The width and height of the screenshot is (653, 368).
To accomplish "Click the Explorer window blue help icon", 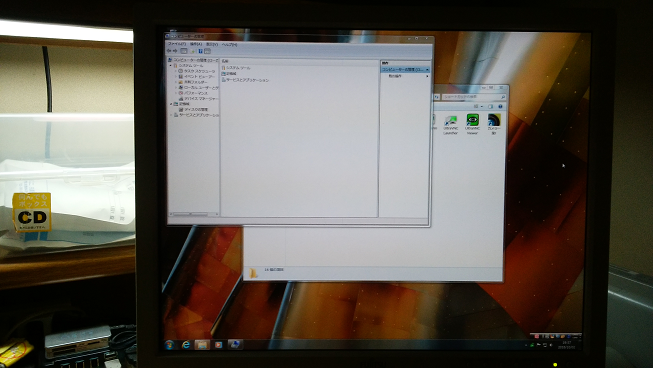I will click(500, 107).
